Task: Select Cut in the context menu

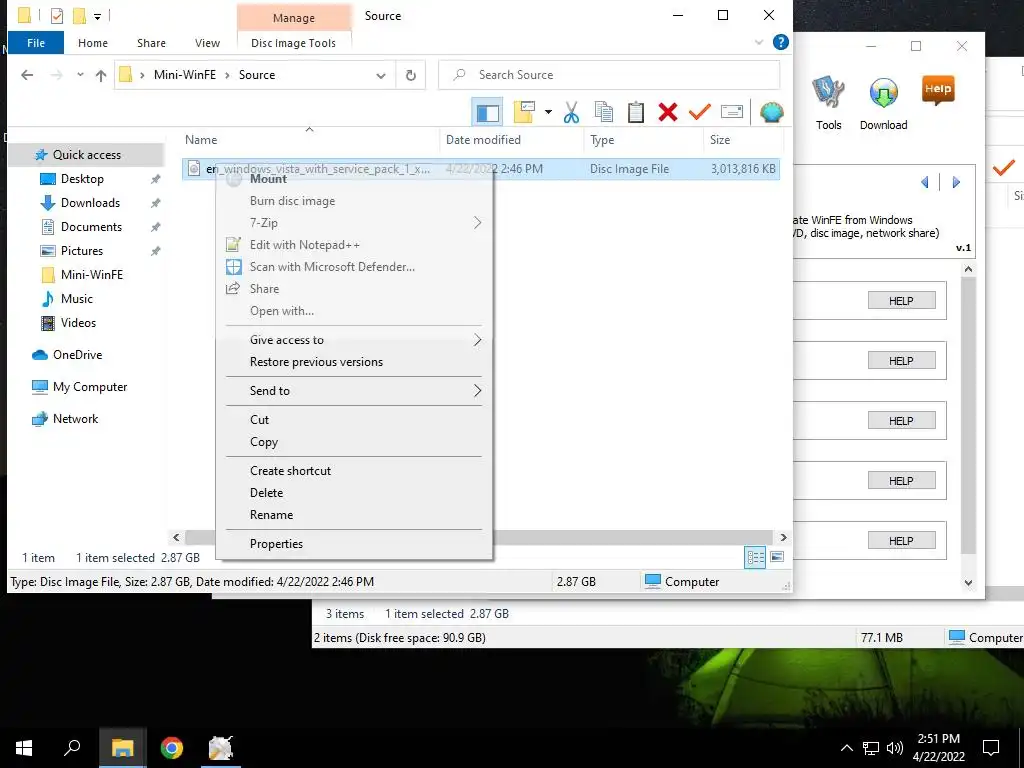Action: [x=353, y=420]
